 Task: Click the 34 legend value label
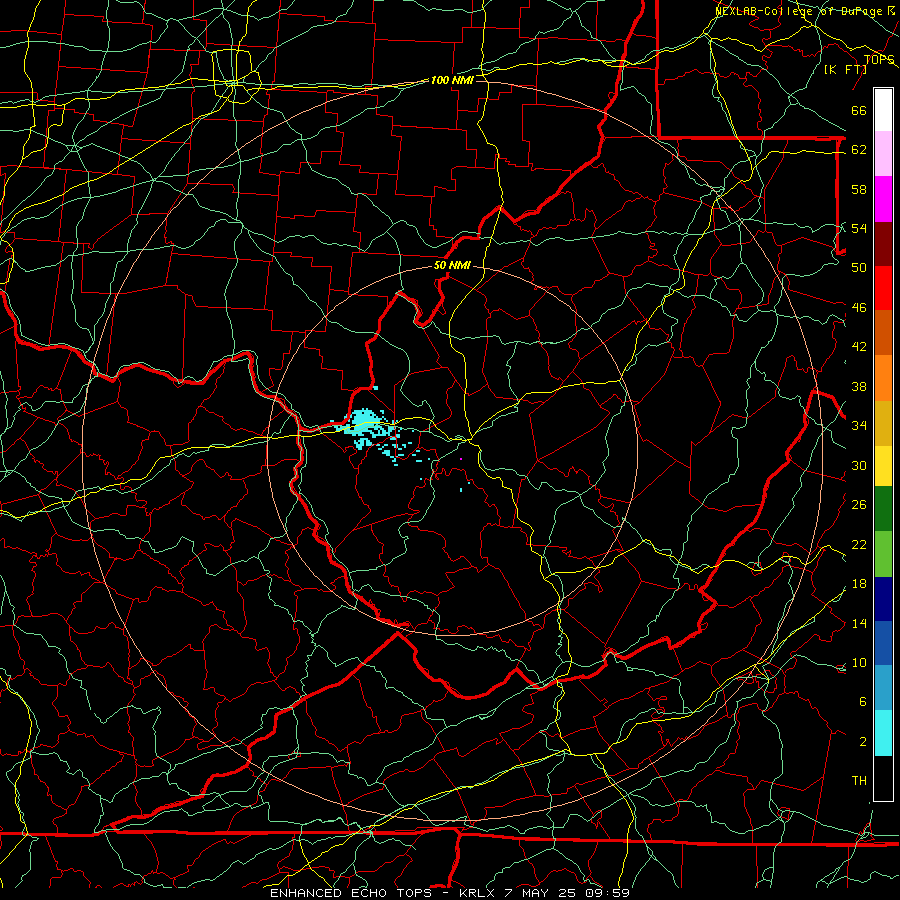tap(859, 425)
